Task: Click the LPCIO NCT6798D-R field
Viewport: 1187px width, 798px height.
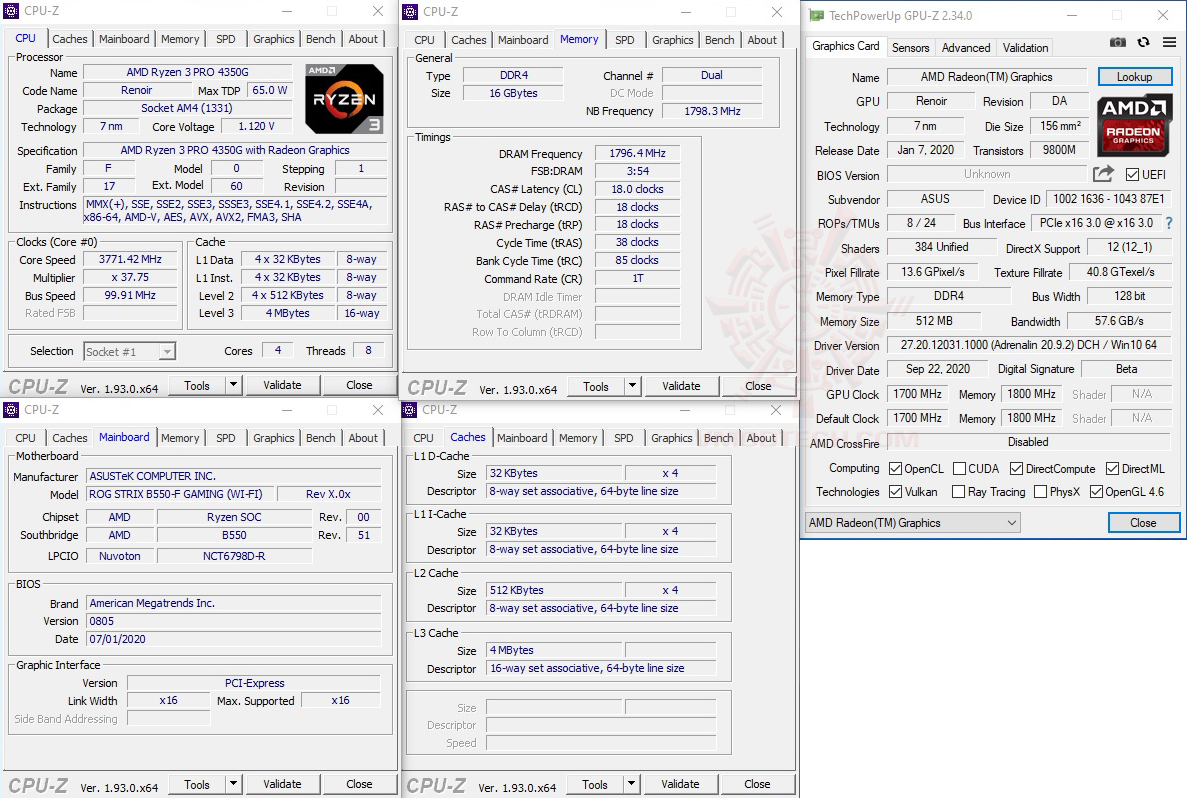Action: click(x=234, y=556)
